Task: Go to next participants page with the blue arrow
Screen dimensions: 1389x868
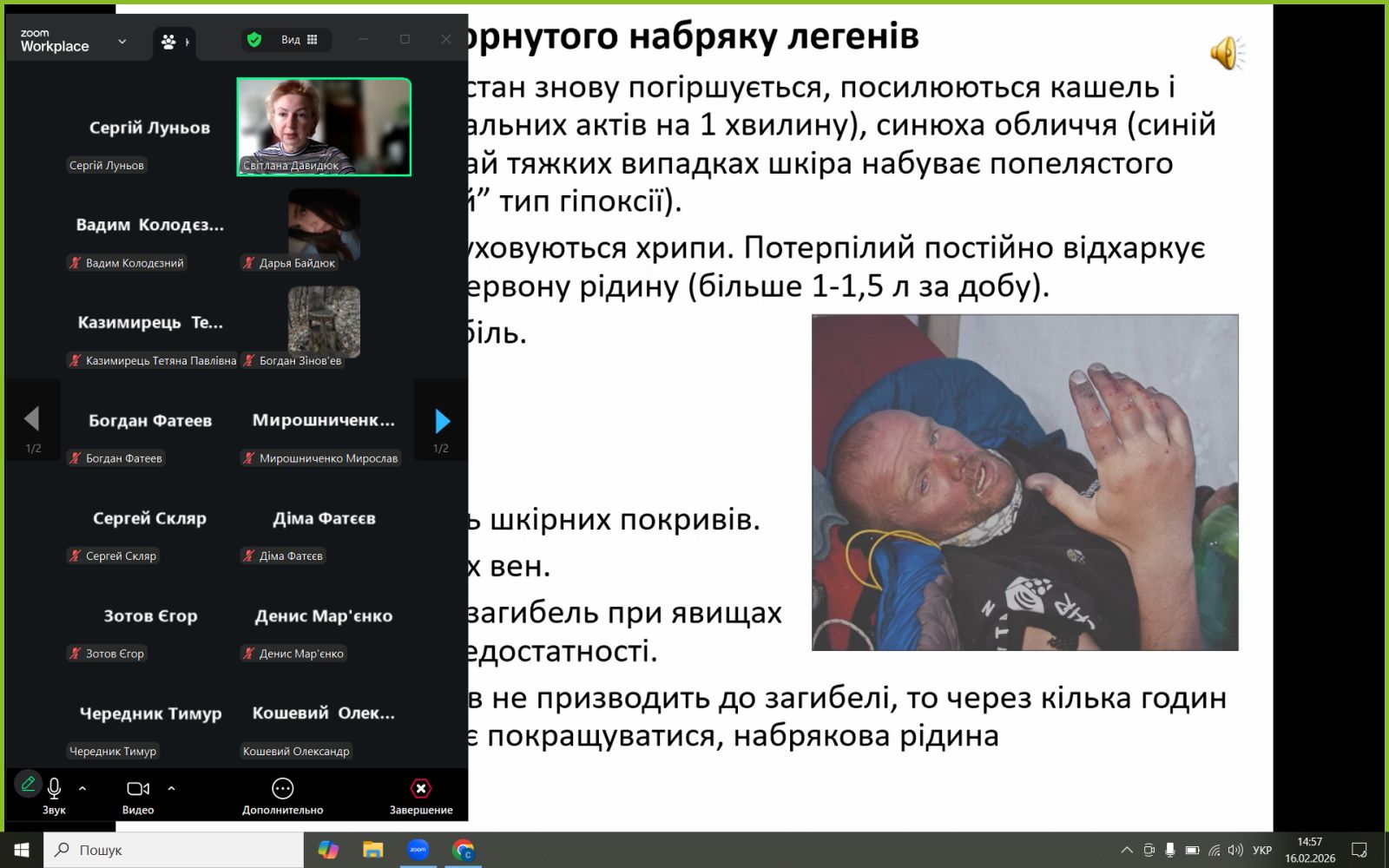Action: click(x=442, y=421)
